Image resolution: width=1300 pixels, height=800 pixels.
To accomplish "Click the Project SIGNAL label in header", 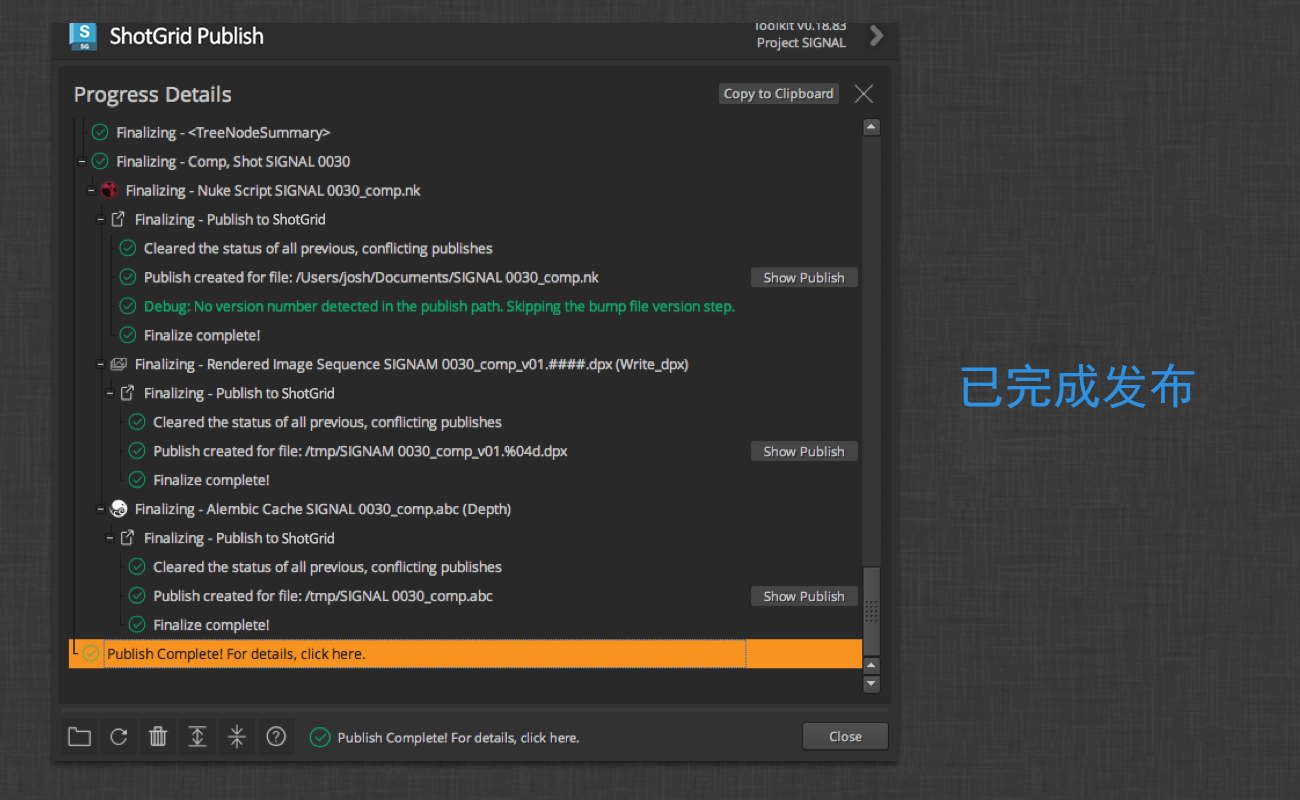I will [801, 43].
